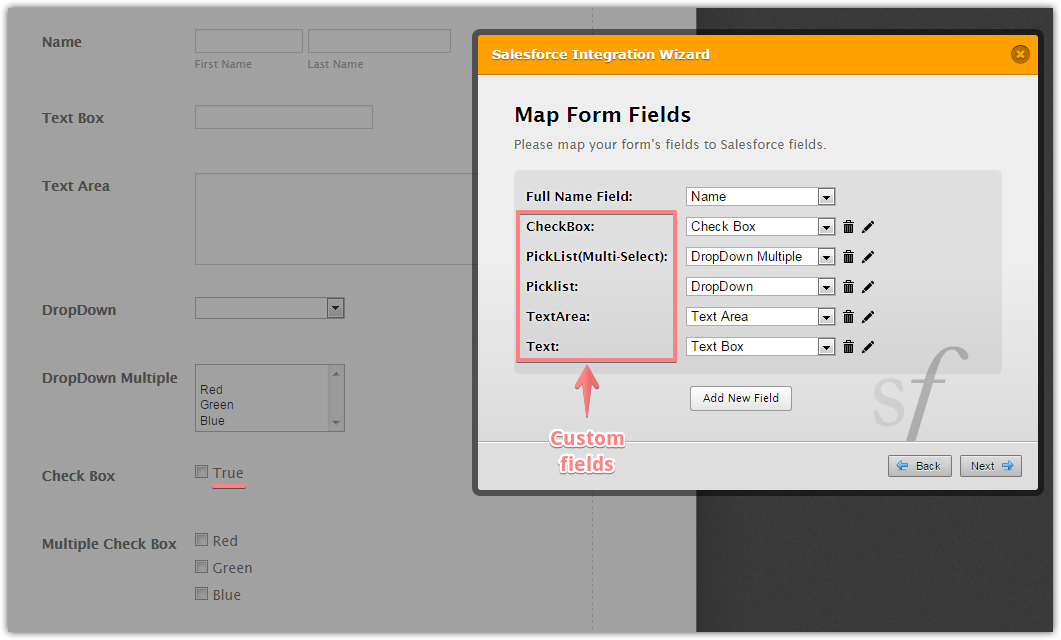Screen dimensions: 1061x640
Task: Edit the Picklist mapping with pencil
Action: pos(868,287)
